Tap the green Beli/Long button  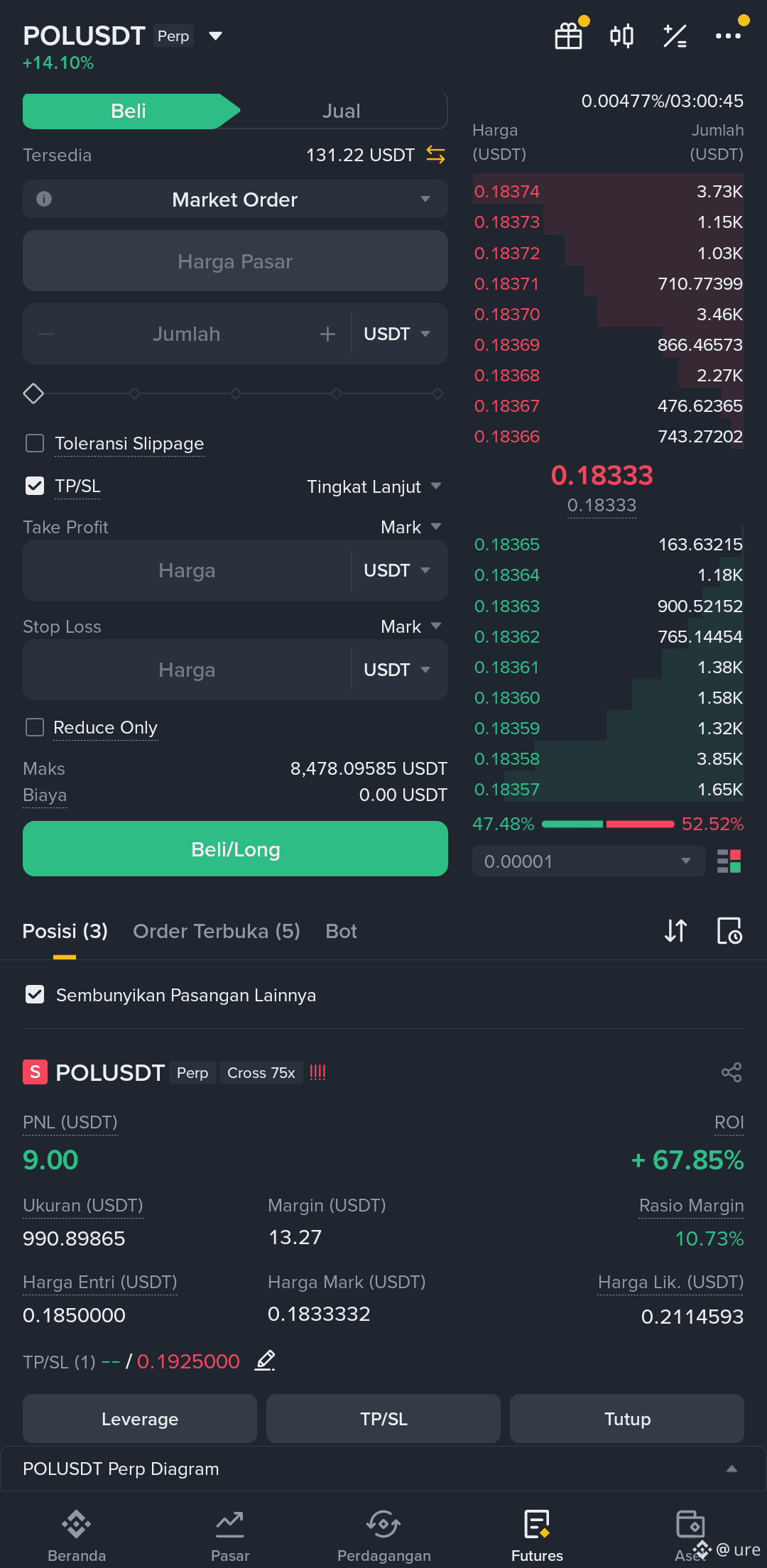(x=235, y=849)
